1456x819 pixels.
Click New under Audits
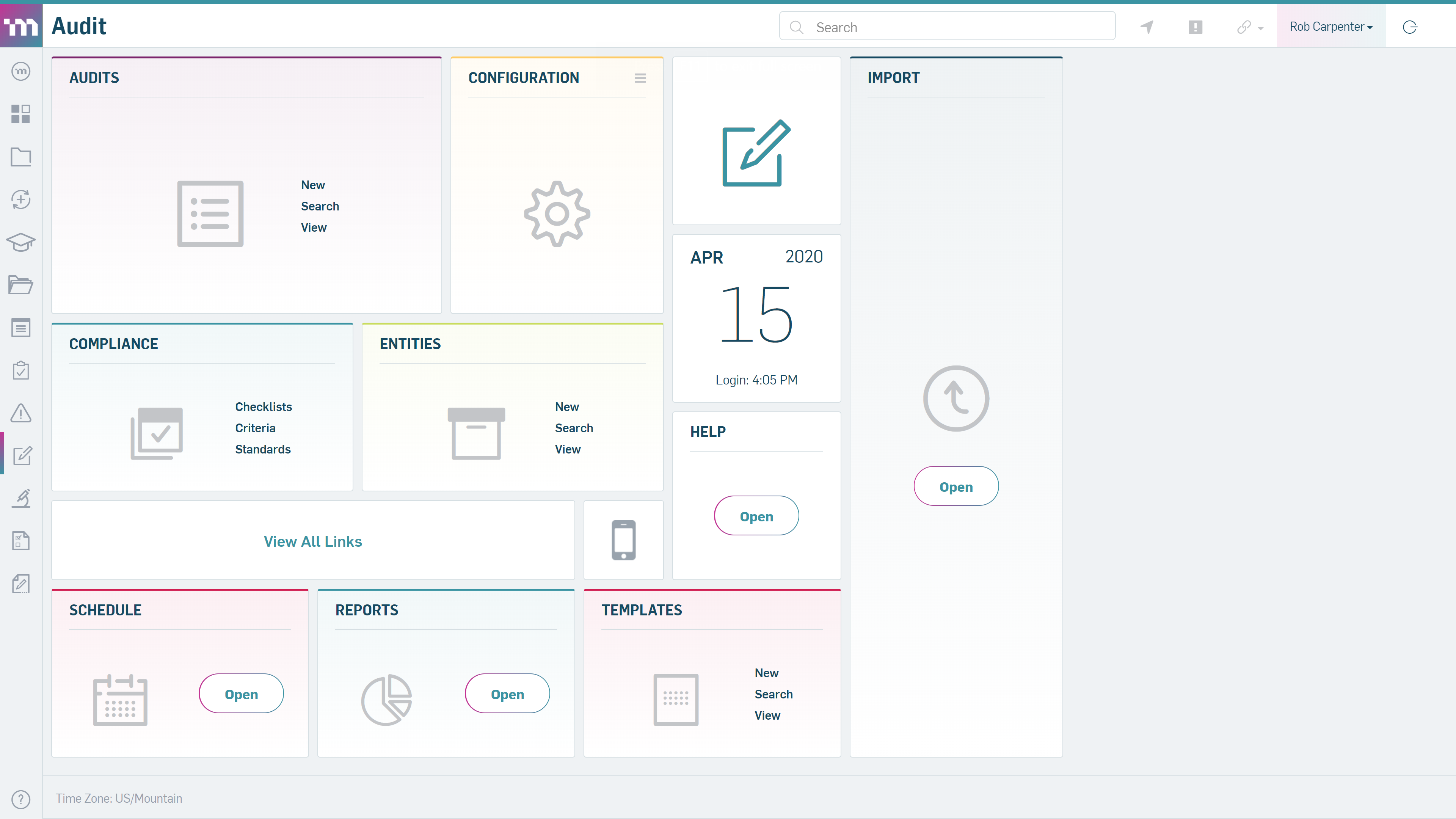[x=312, y=185]
